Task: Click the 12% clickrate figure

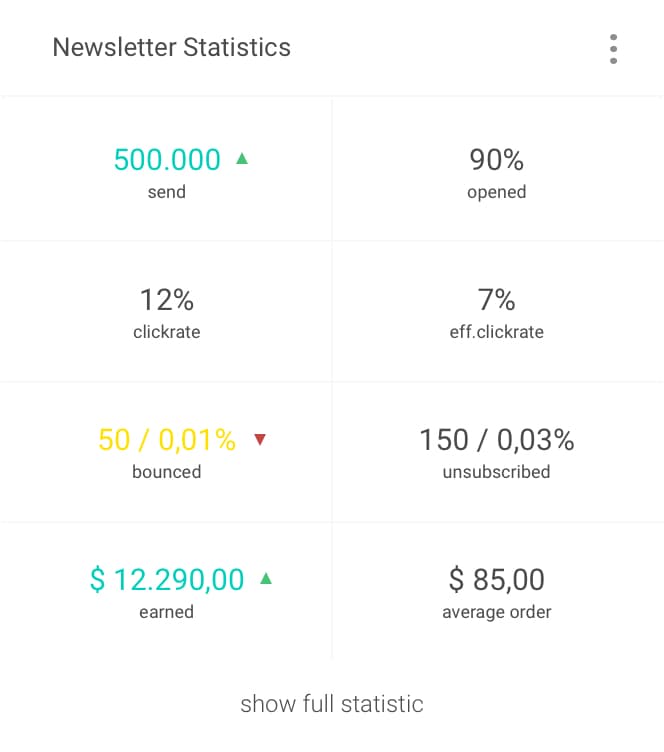Action: click(x=167, y=300)
